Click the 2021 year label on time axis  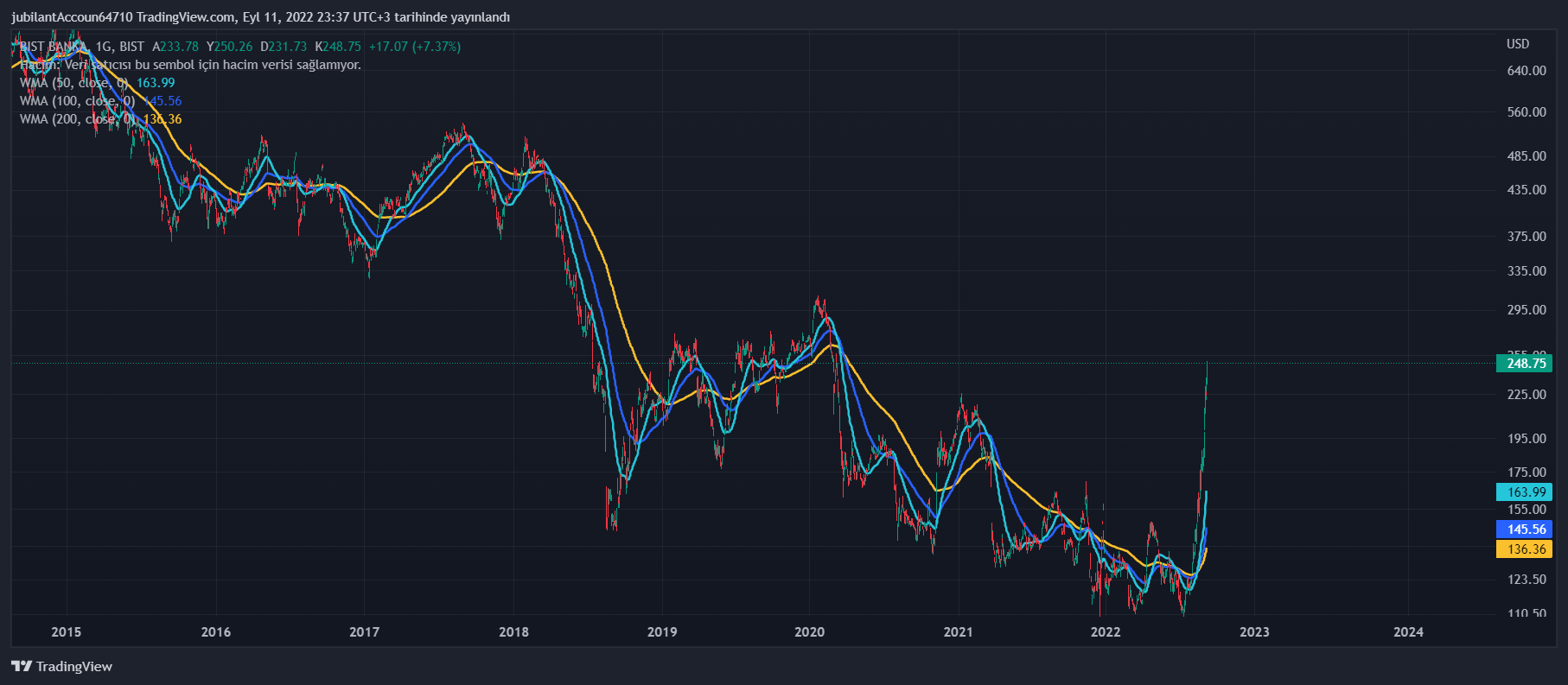pyautogui.click(x=958, y=632)
